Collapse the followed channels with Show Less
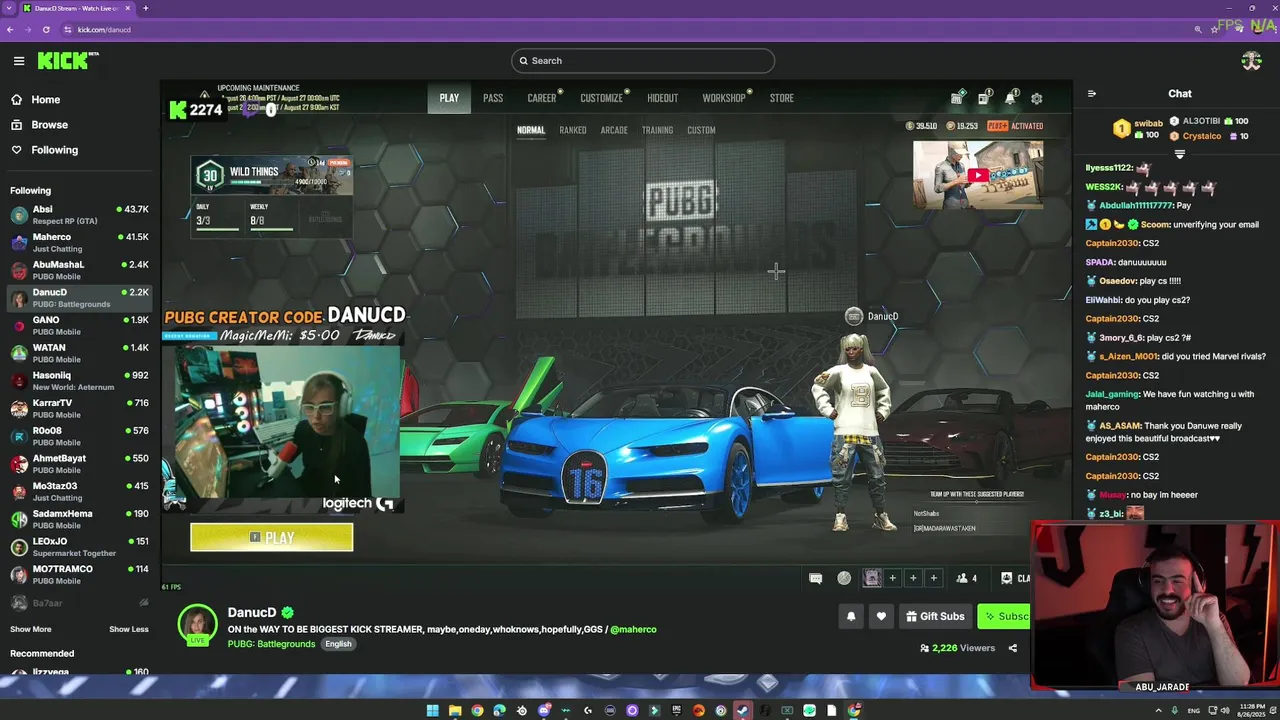 128,629
